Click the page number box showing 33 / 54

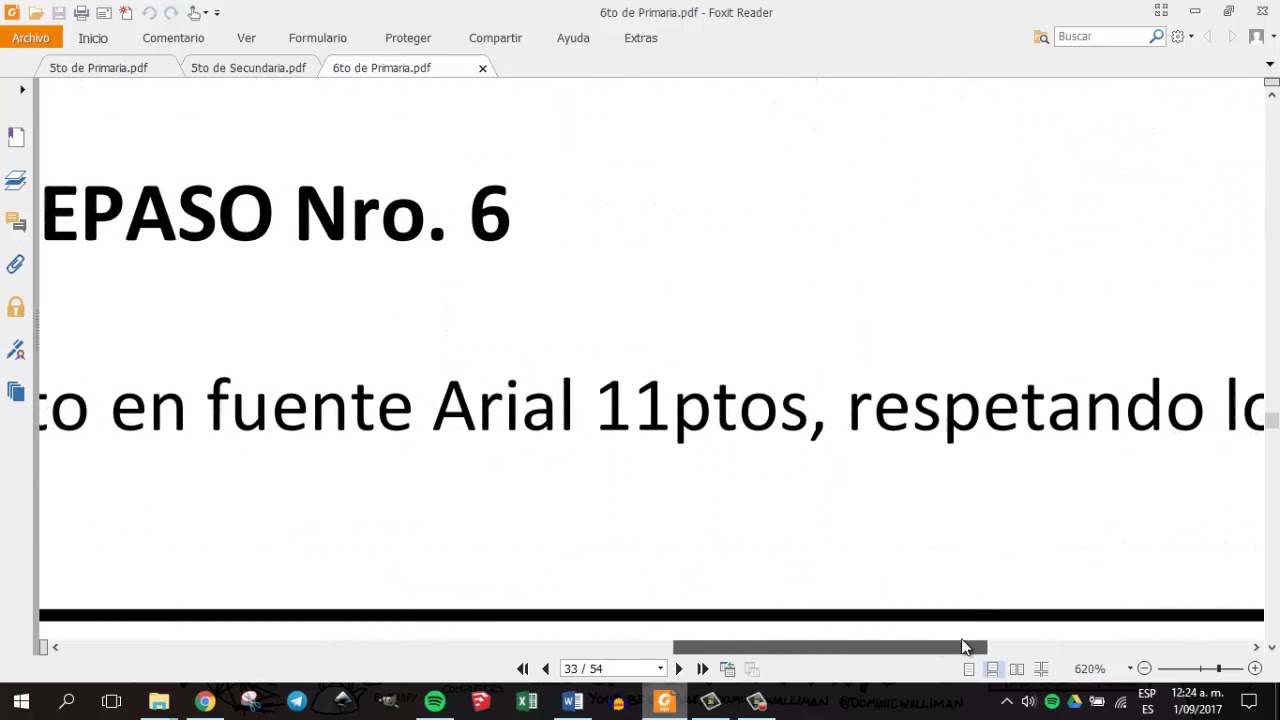click(606, 669)
